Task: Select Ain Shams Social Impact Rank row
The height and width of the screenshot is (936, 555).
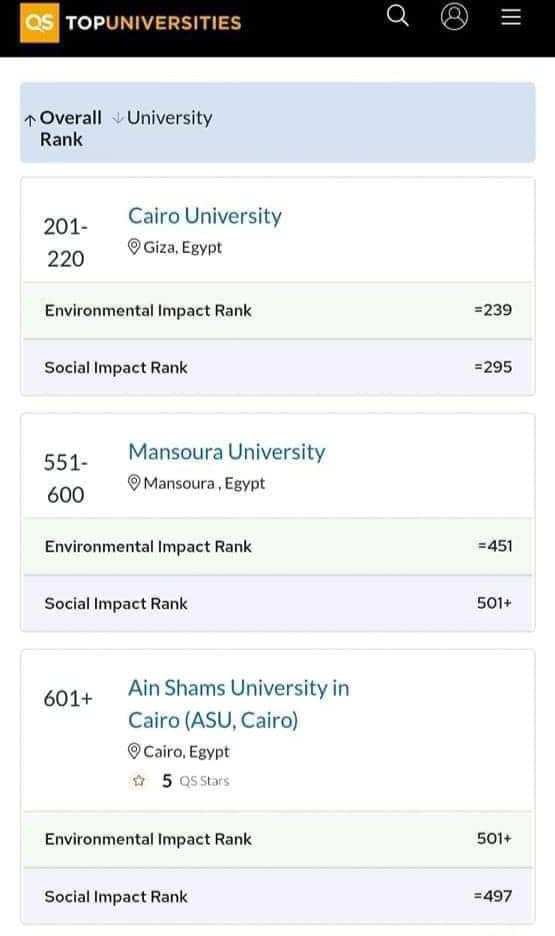Action: (278, 896)
